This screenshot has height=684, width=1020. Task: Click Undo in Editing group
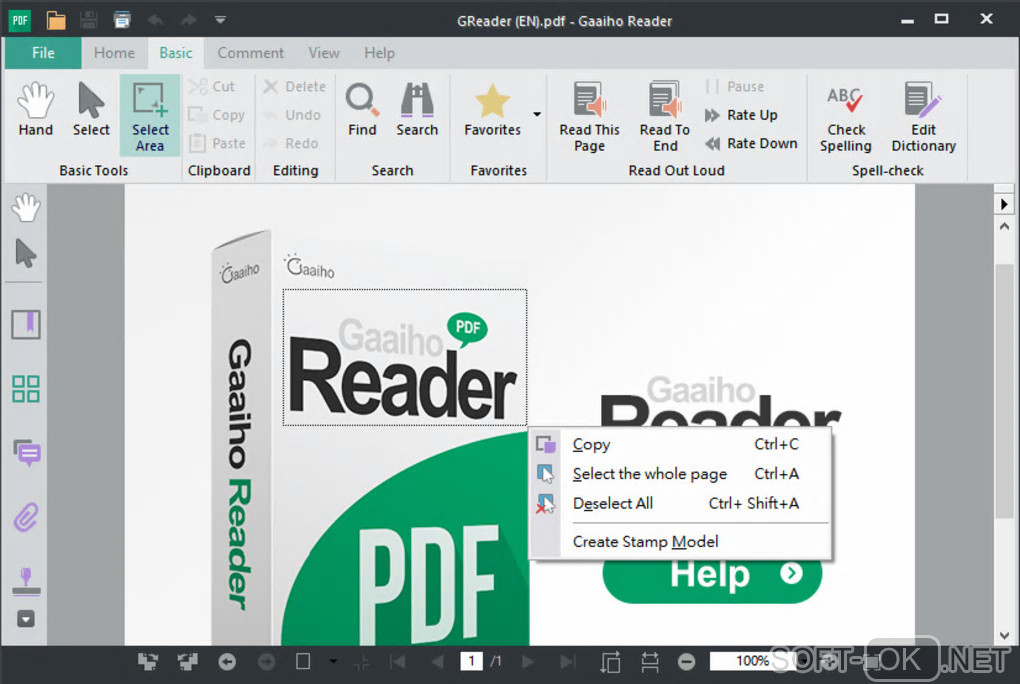coord(292,115)
